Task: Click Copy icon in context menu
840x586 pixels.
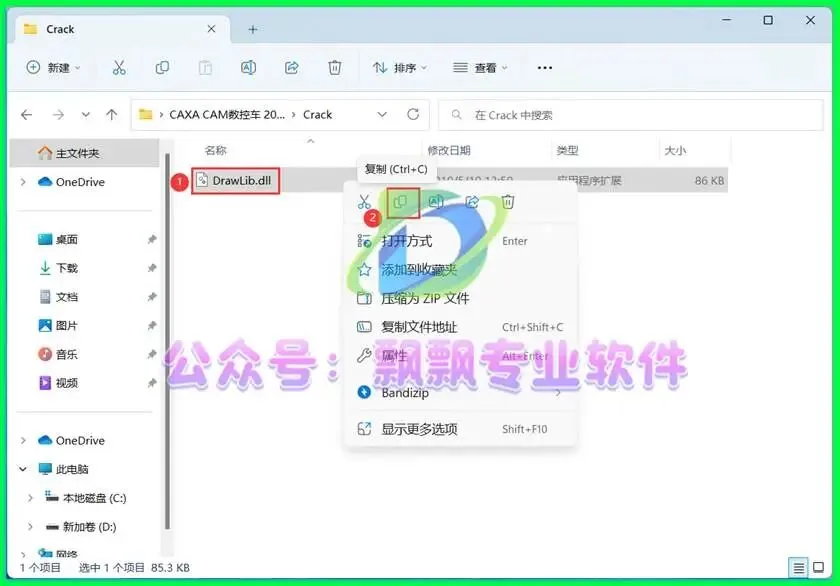Action: [400, 202]
